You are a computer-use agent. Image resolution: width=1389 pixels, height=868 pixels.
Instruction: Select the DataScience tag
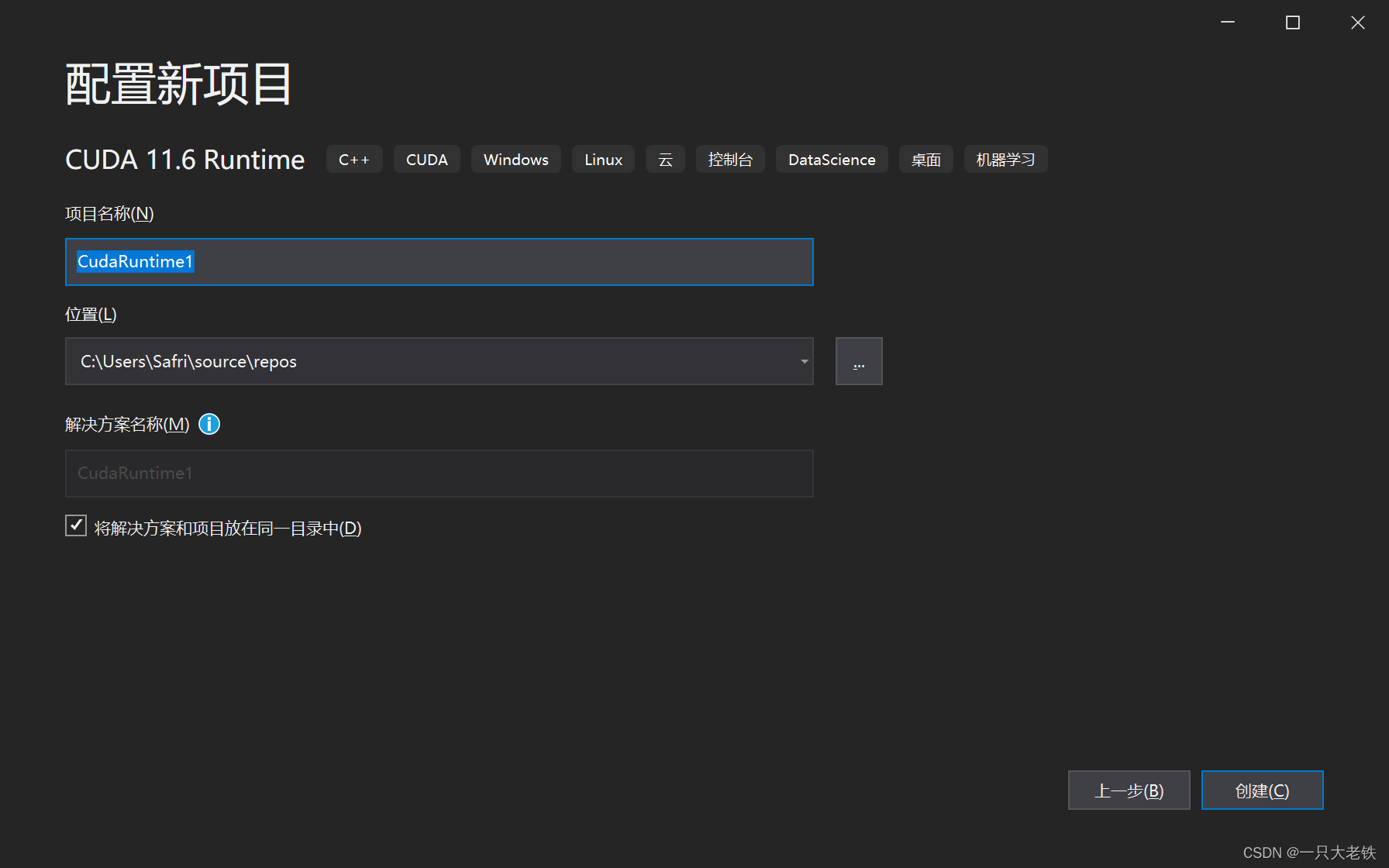832,160
